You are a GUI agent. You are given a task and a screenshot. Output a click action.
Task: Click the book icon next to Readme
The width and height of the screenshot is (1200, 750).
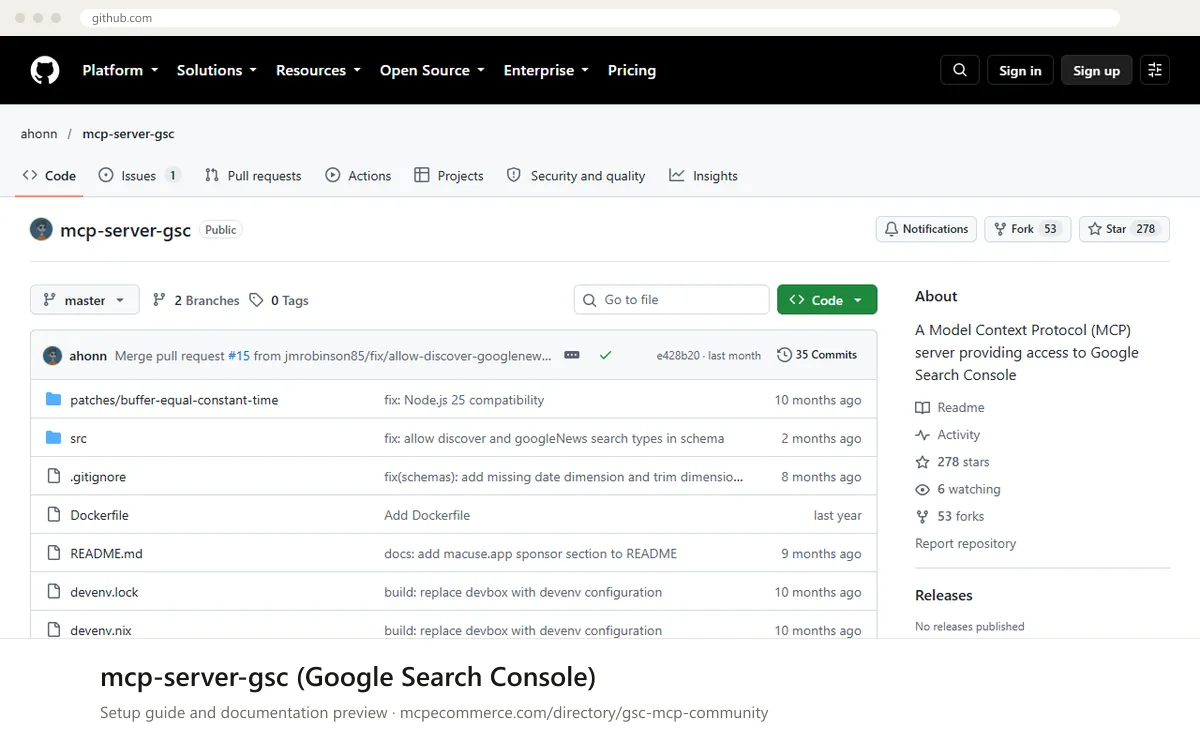pos(923,407)
